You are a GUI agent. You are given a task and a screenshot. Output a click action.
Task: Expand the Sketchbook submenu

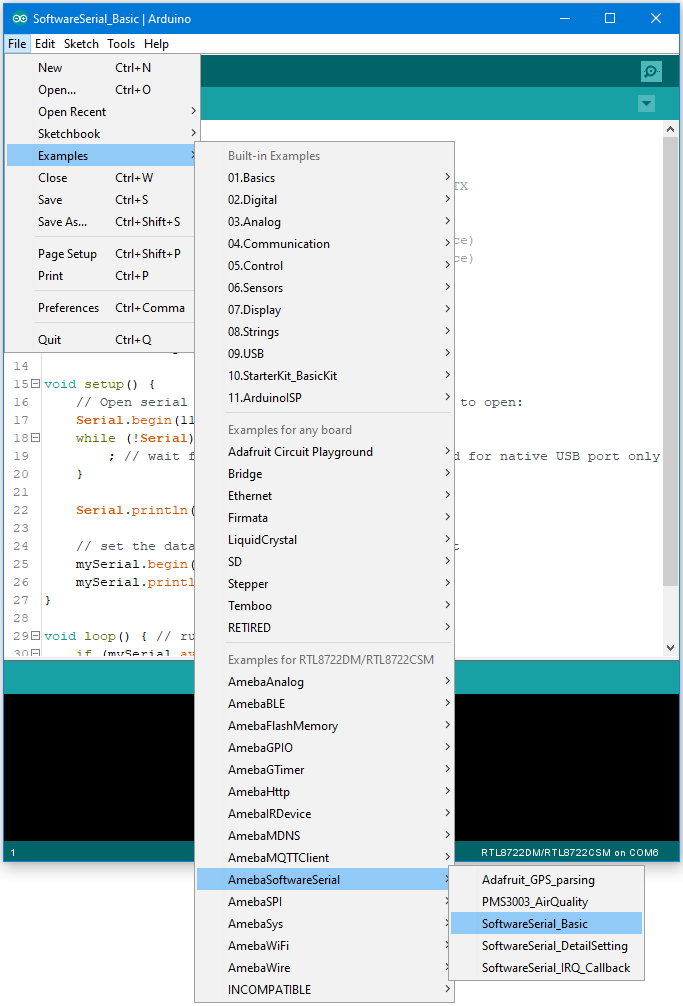[x=102, y=133]
